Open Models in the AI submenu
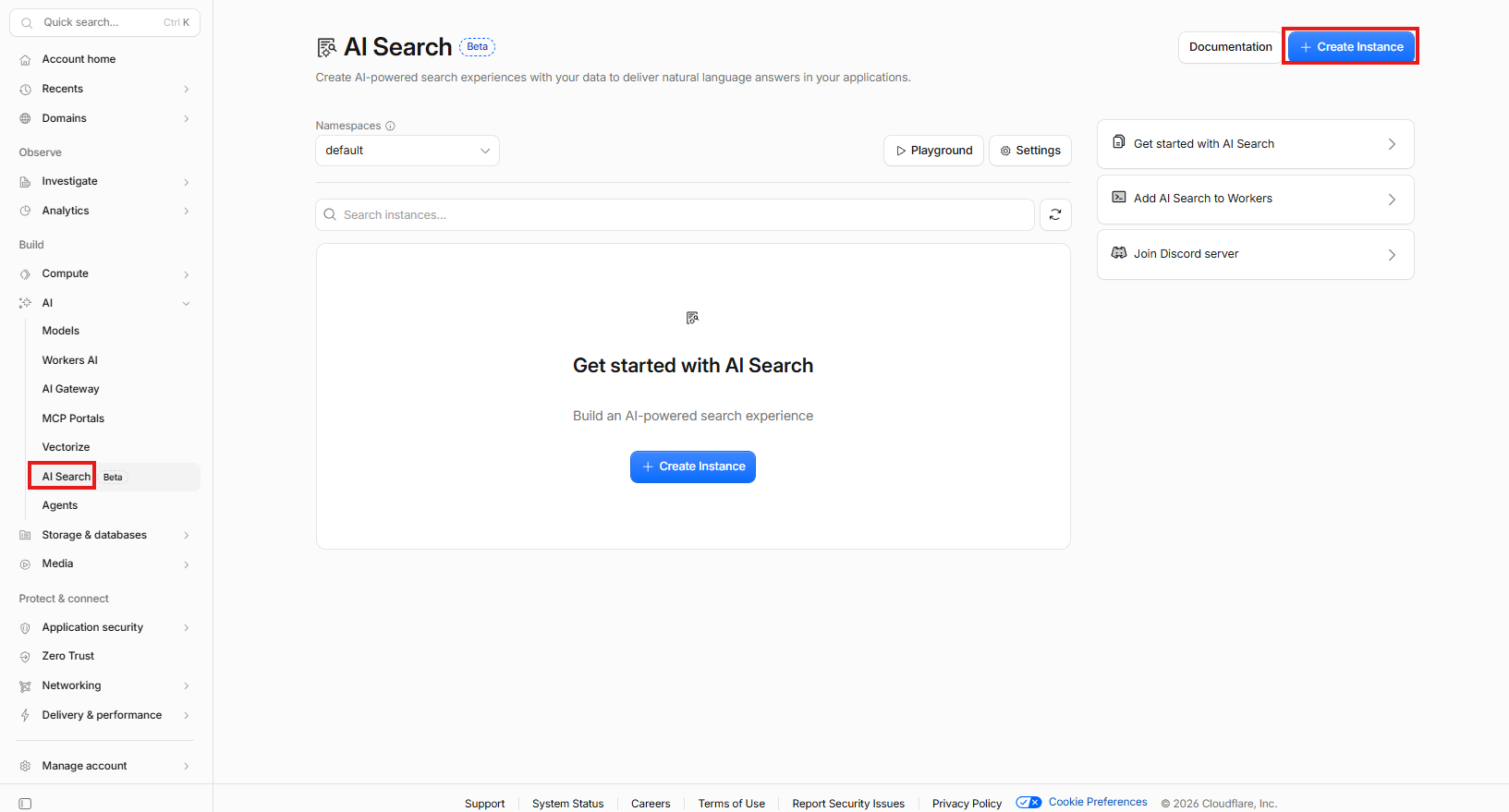 pos(61,331)
